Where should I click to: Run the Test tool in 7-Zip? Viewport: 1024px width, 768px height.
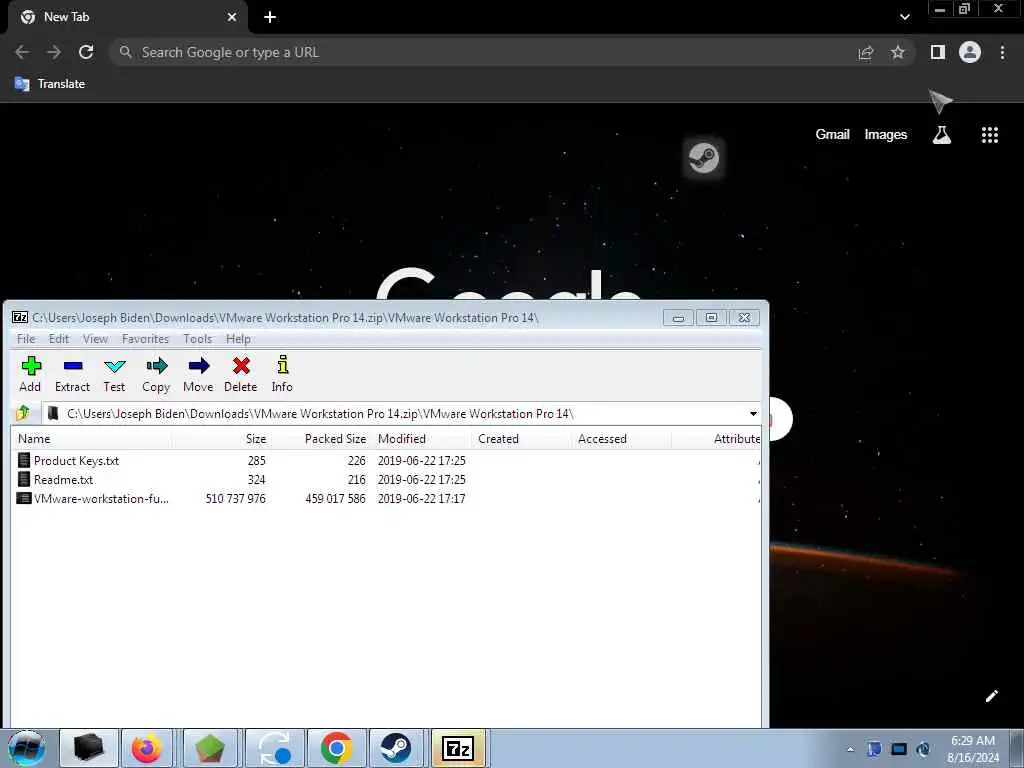tap(114, 374)
